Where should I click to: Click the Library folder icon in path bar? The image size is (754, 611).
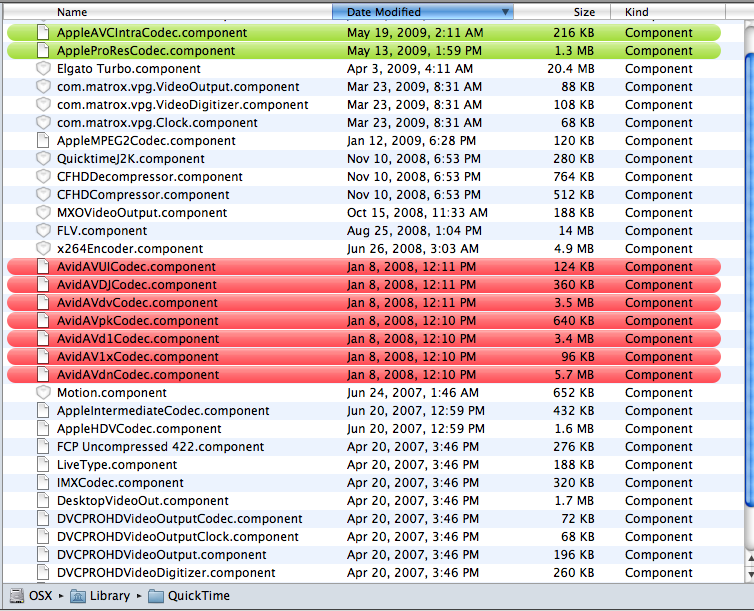pyautogui.click(x=78, y=596)
